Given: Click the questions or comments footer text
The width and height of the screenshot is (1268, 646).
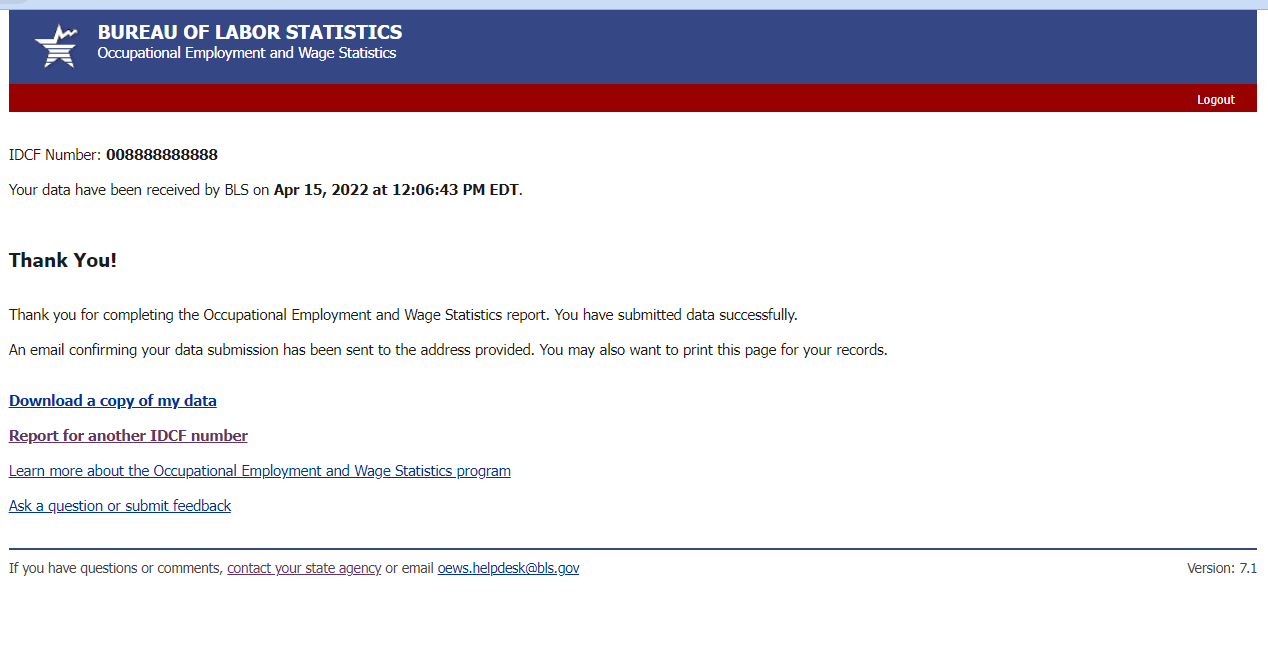Looking at the screenshot, I should pos(116,568).
